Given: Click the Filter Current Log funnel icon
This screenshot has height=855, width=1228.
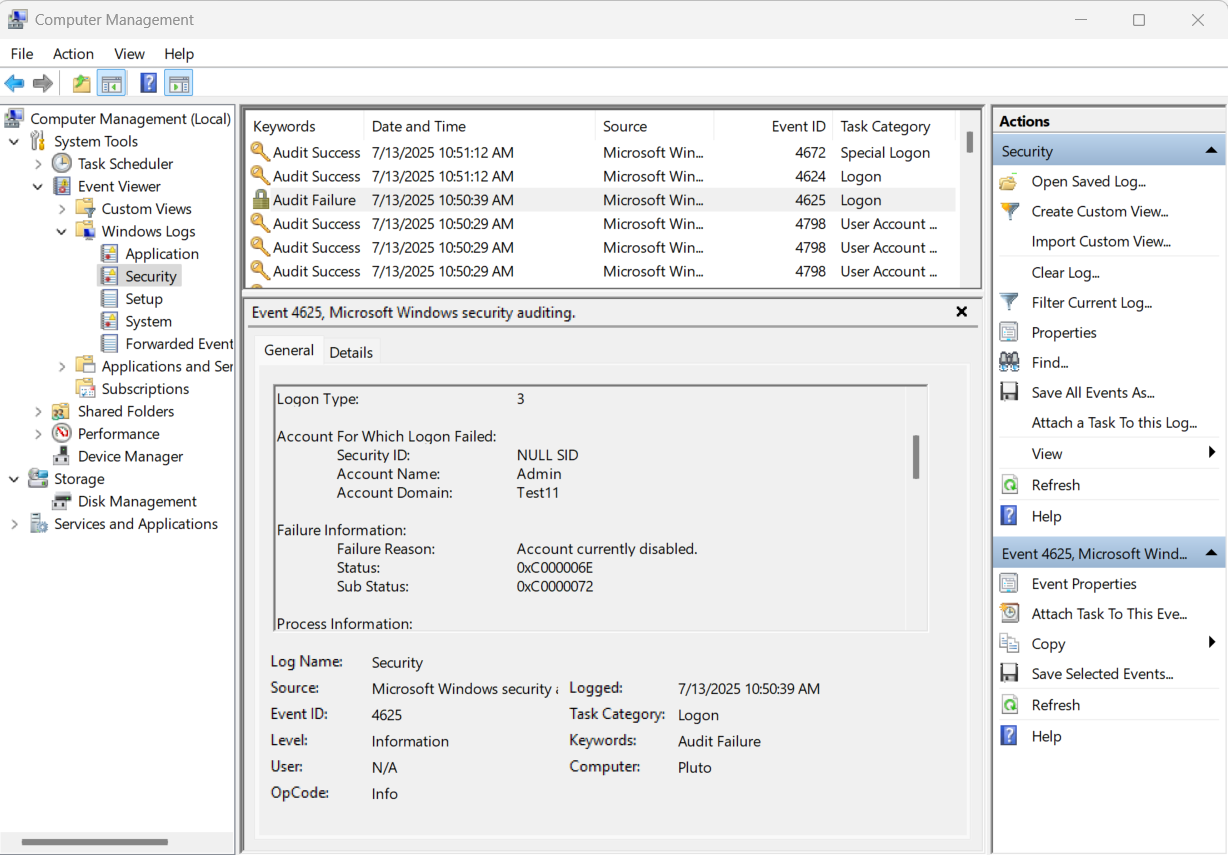Looking at the screenshot, I should [1010, 303].
